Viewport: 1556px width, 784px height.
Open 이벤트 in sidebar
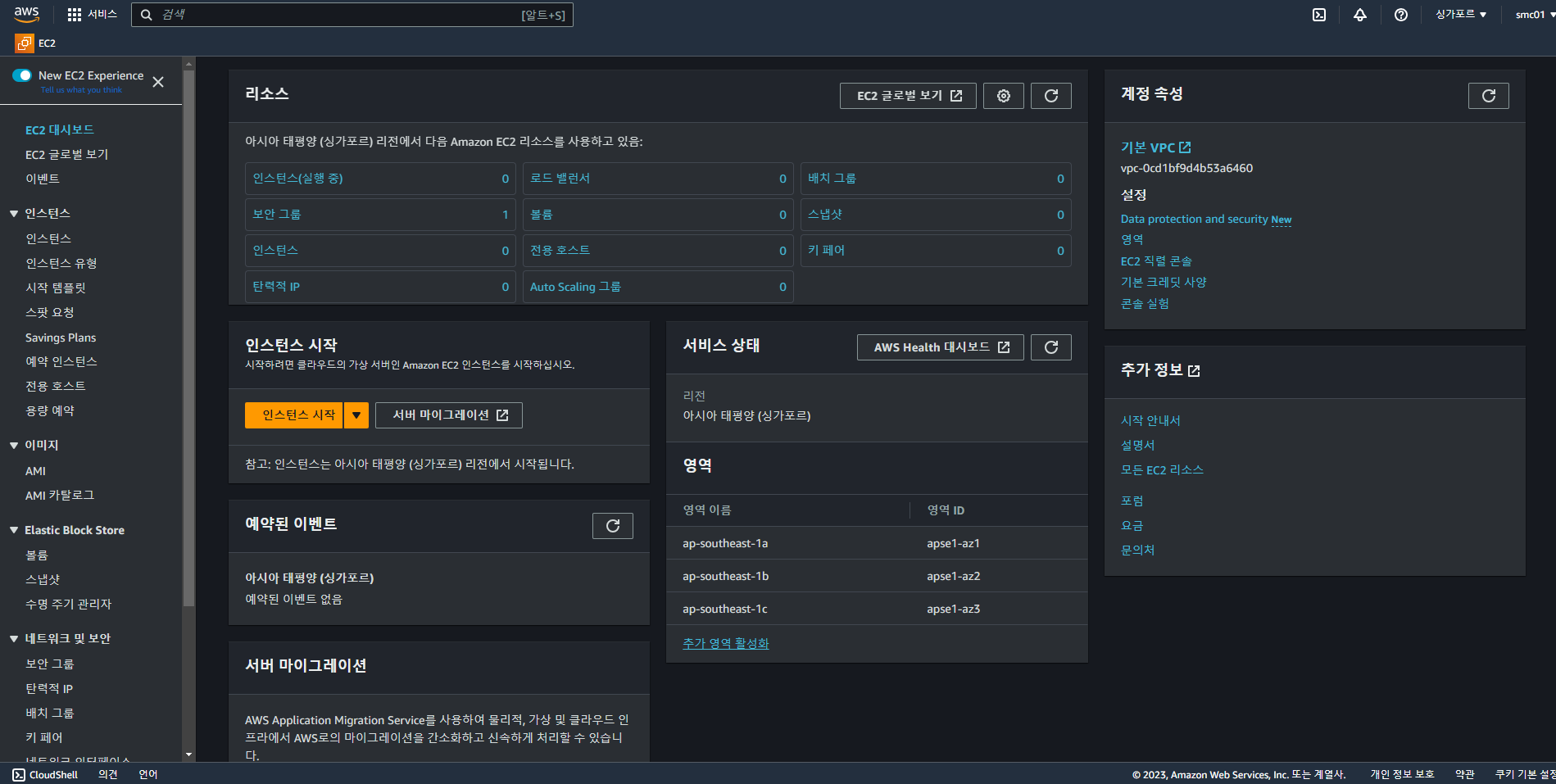coord(43,179)
